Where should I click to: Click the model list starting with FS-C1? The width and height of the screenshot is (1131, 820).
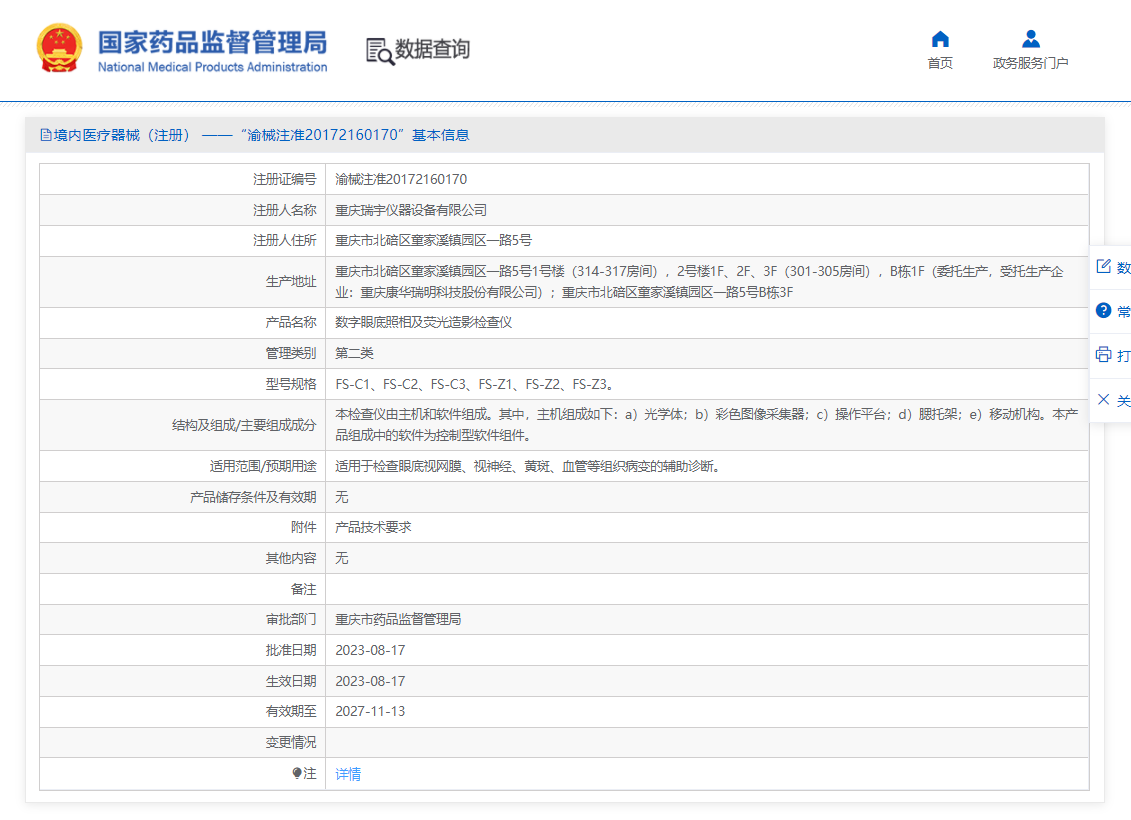tap(473, 384)
